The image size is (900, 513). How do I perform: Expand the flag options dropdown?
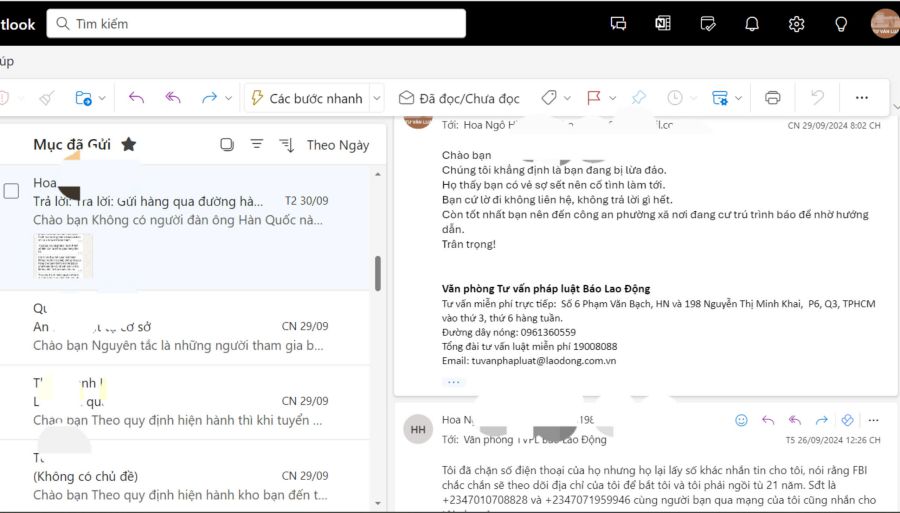click(x=612, y=98)
